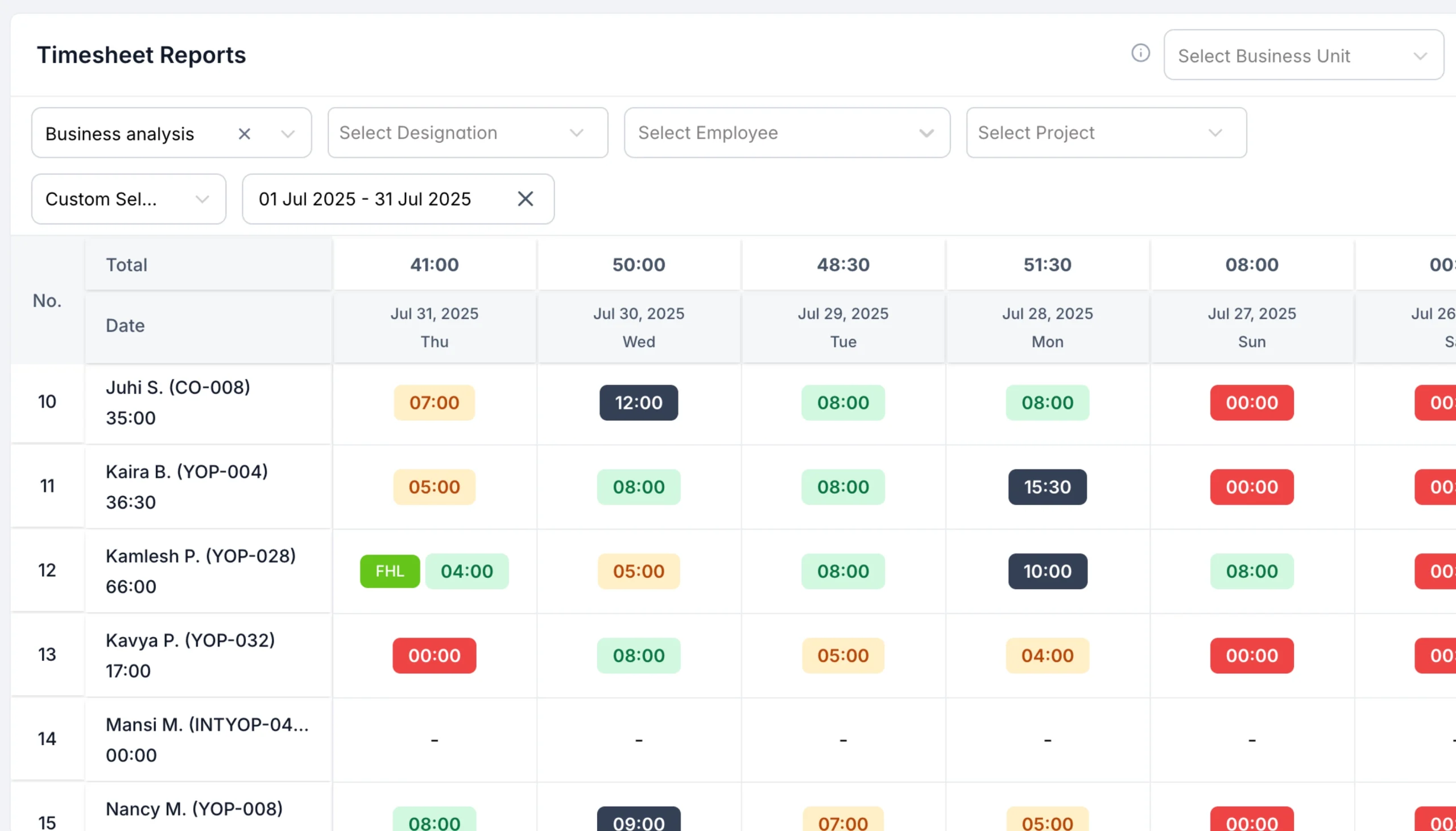The width and height of the screenshot is (1456, 831).
Task: Click Kamlesh P. 08:00 on Jul 27 Sun
Action: tap(1251, 570)
